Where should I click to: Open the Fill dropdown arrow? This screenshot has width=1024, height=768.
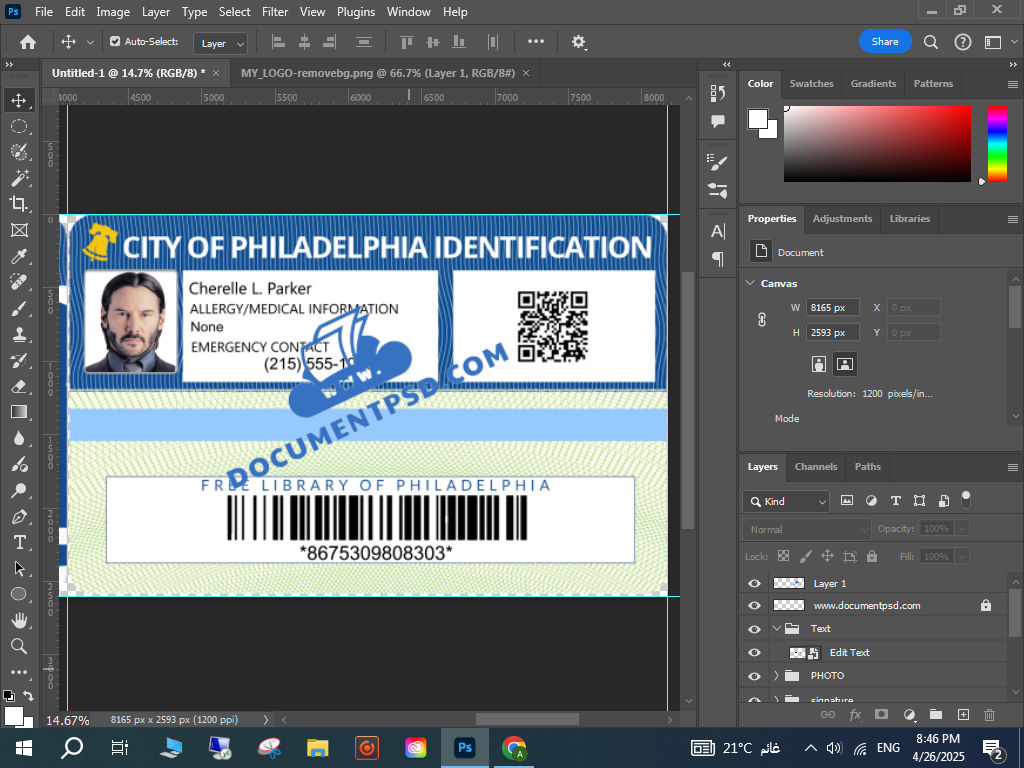963,556
